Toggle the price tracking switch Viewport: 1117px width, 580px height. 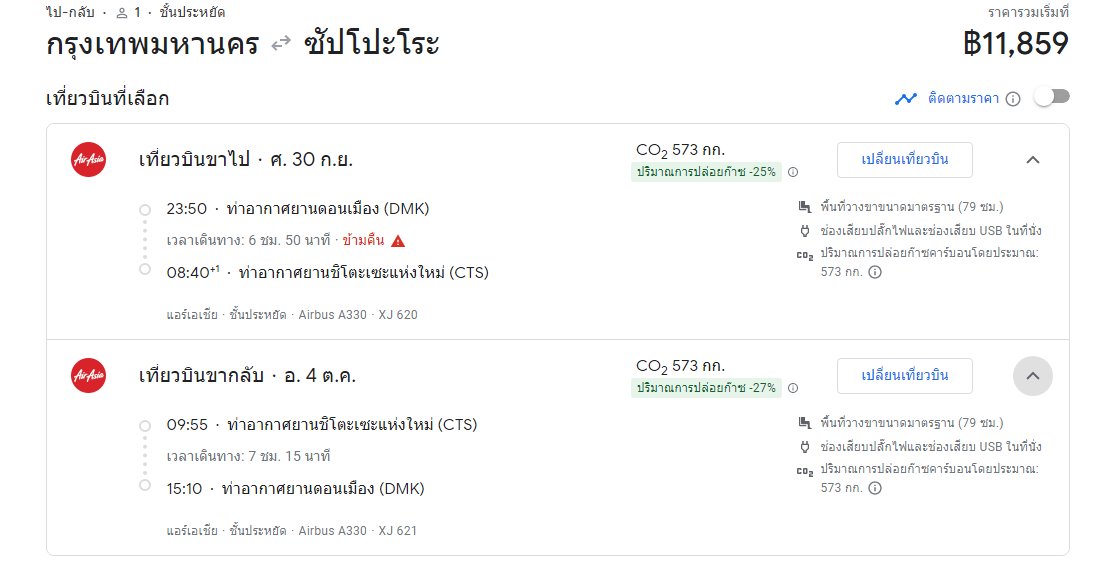pos(1052,97)
